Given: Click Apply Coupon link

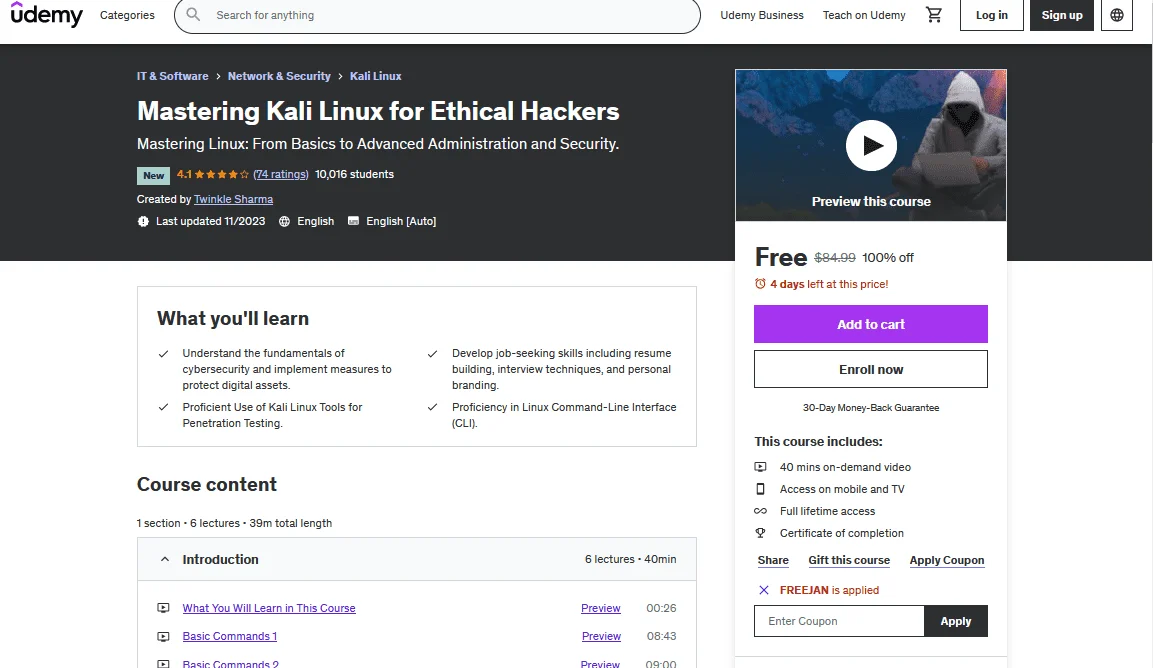Looking at the screenshot, I should point(946,560).
